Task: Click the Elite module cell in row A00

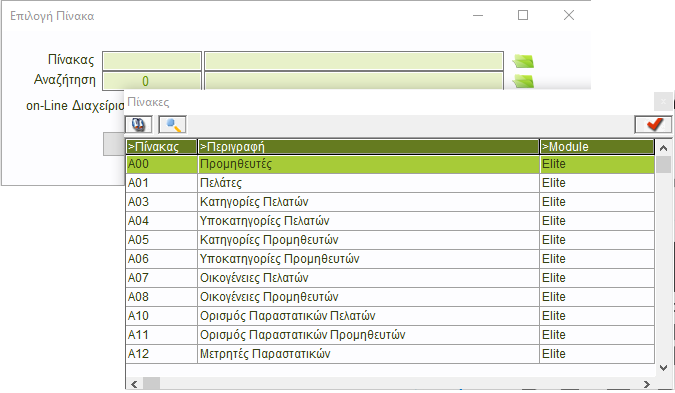Action: click(597, 164)
